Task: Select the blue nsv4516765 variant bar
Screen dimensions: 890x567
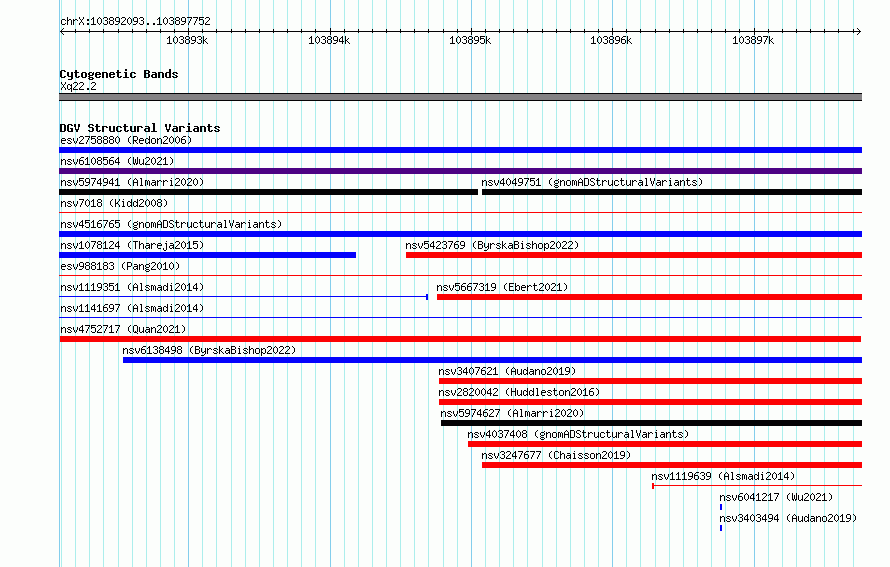Action: click(460, 234)
